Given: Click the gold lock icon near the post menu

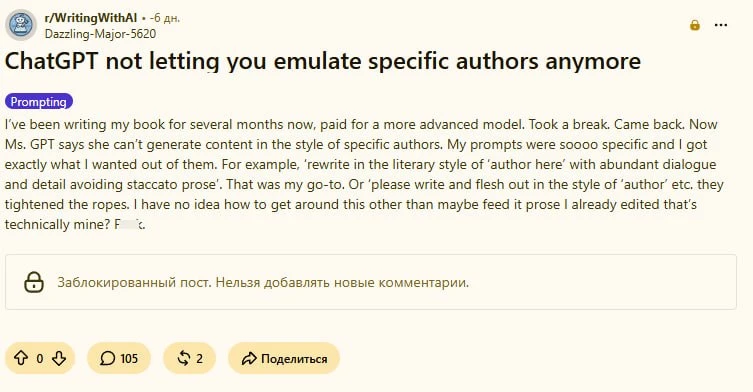Looking at the screenshot, I should click(694, 25).
